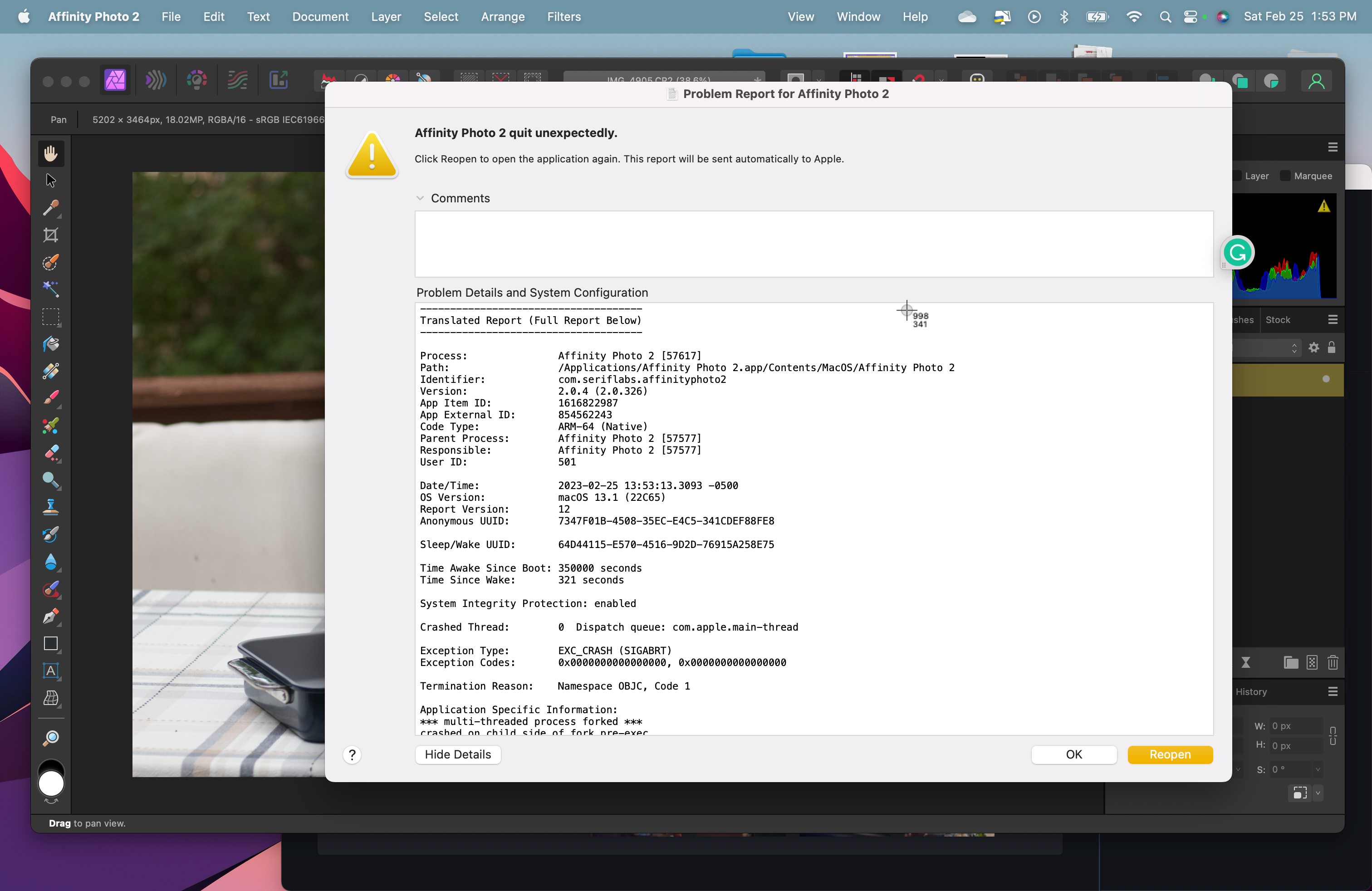1372x891 pixels.
Task: Switch to the Export Persona
Action: coord(279,80)
